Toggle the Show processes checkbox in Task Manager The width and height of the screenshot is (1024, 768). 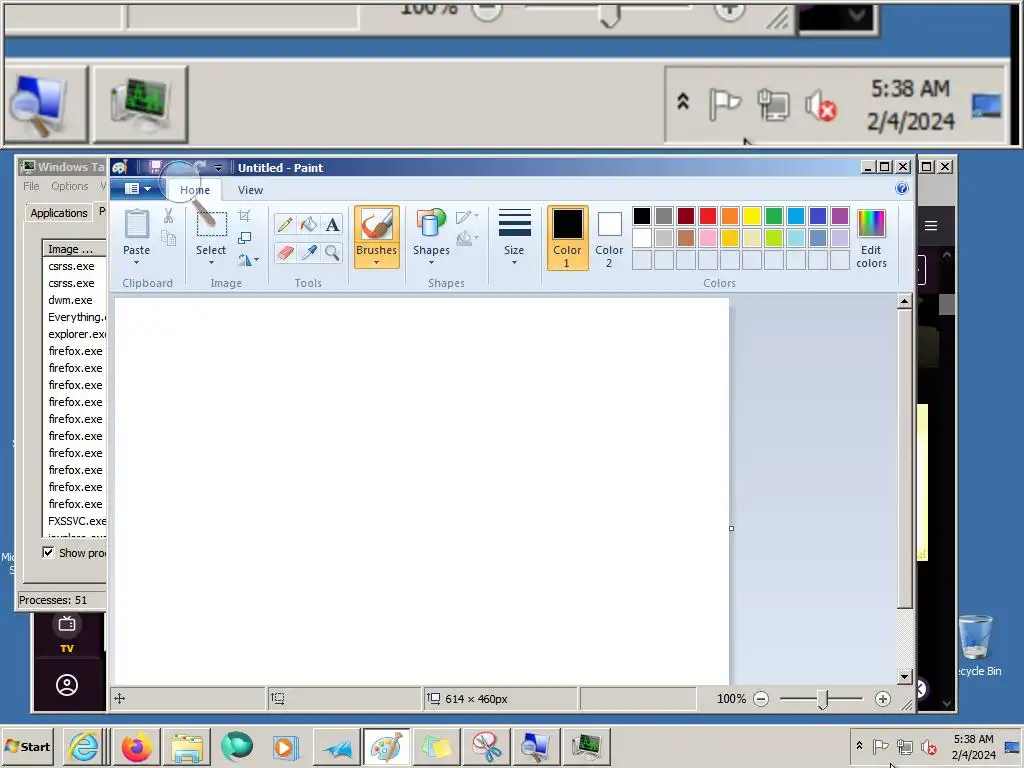[48, 552]
